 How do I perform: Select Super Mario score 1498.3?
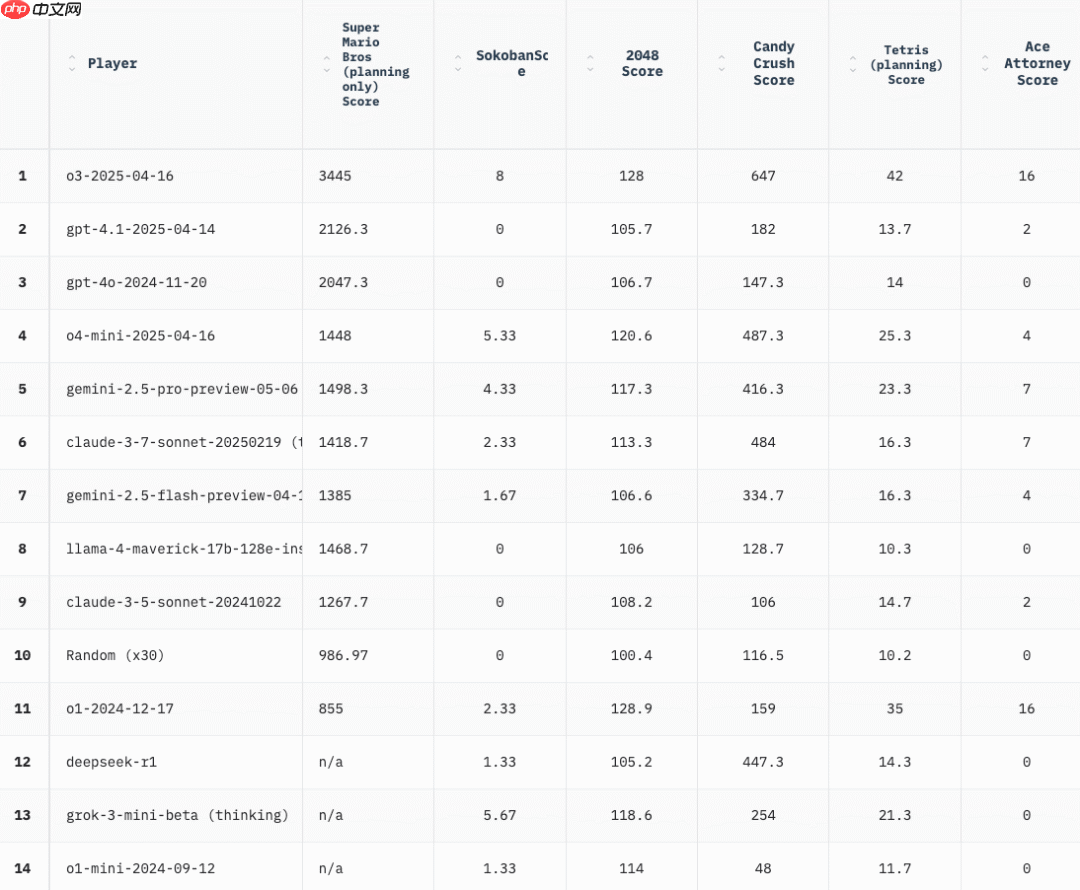click(x=343, y=389)
